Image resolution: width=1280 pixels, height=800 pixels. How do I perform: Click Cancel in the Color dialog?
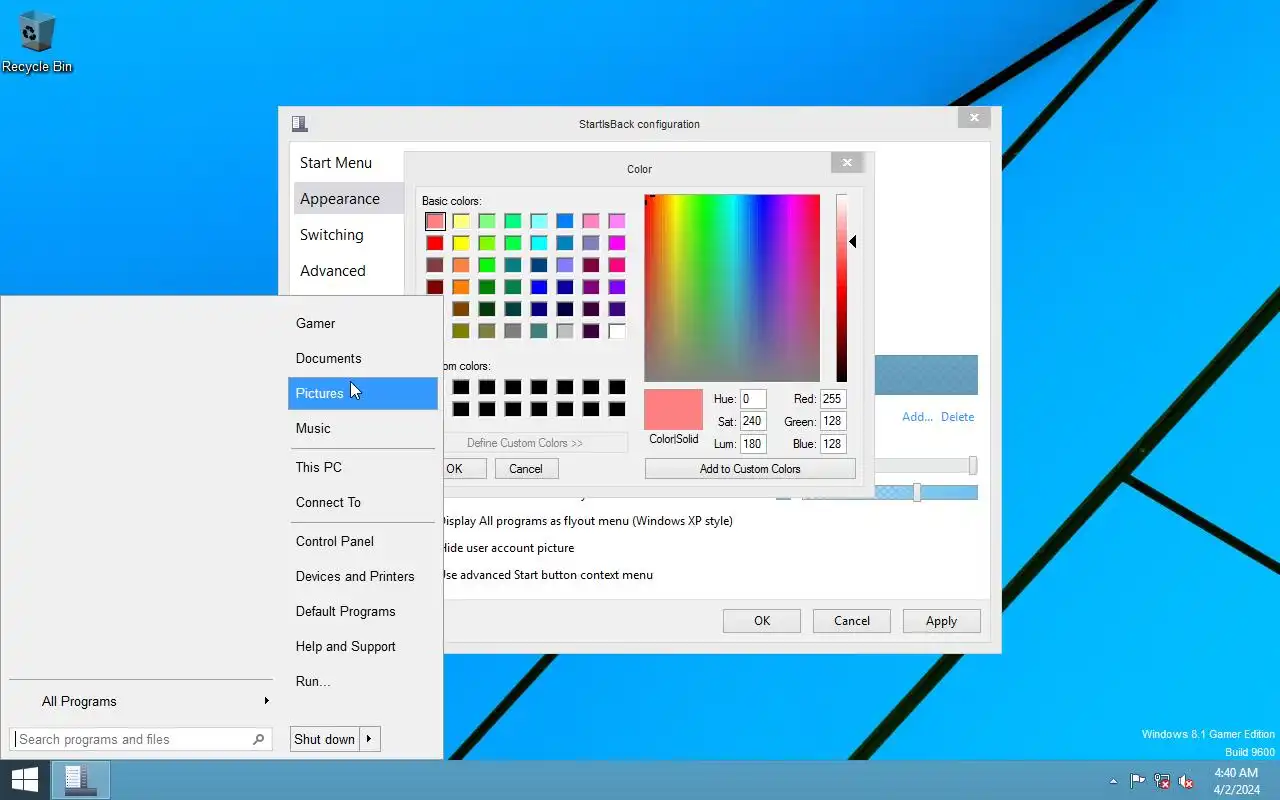tap(525, 469)
